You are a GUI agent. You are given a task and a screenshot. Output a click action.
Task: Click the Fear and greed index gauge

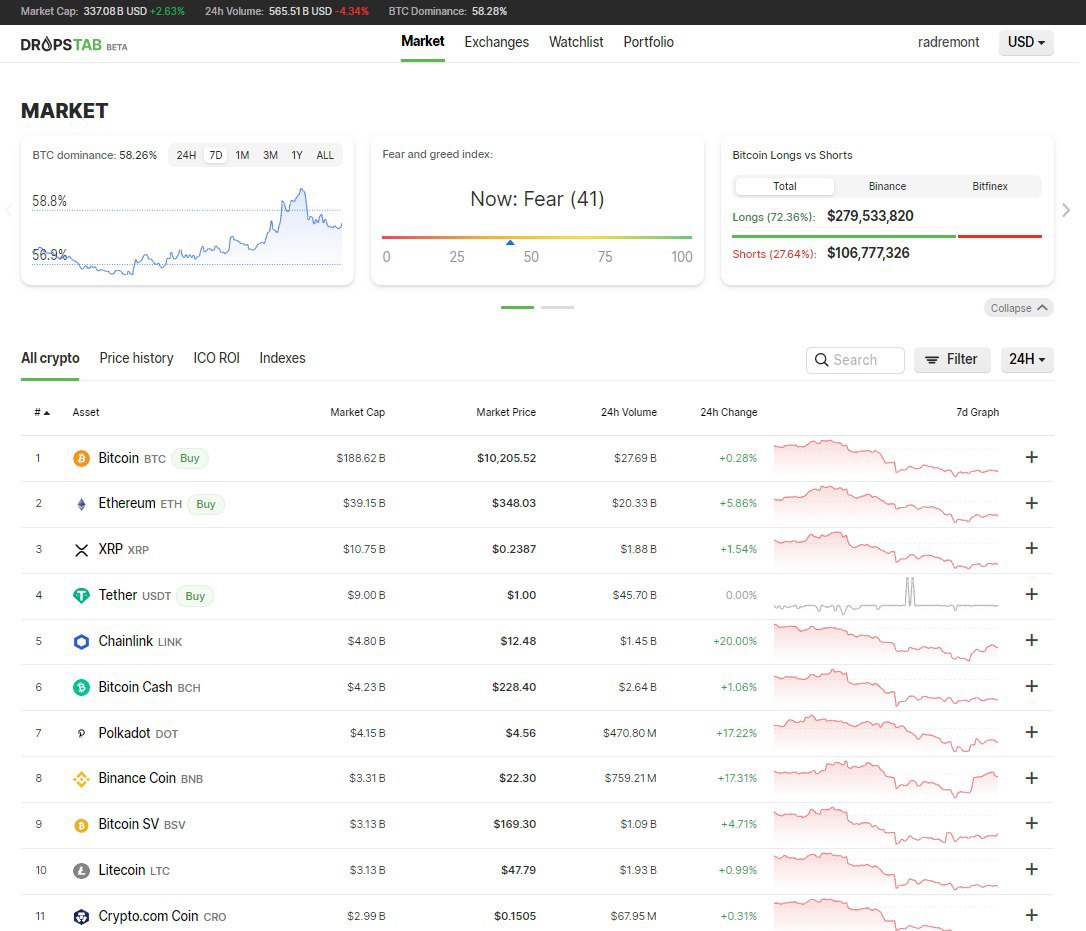click(537, 238)
